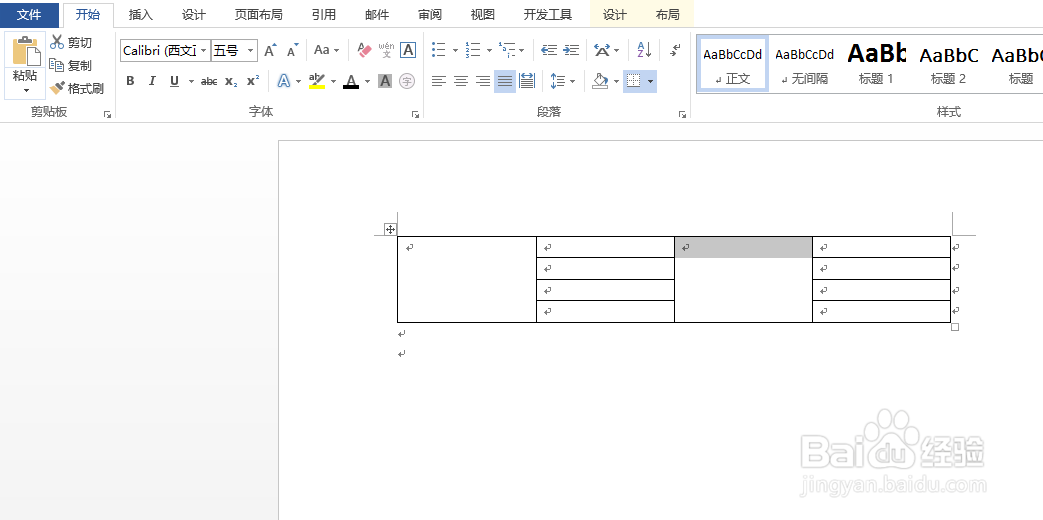Viewport: 1043px width, 520px height.
Task: Apply the 无间隔 style
Action: (804, 64)
